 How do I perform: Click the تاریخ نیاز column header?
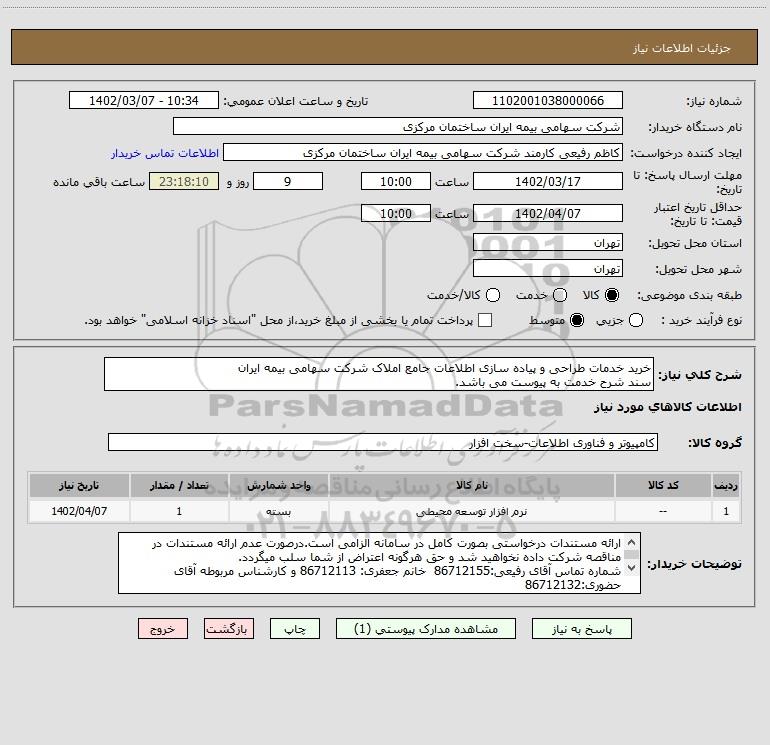79,485
